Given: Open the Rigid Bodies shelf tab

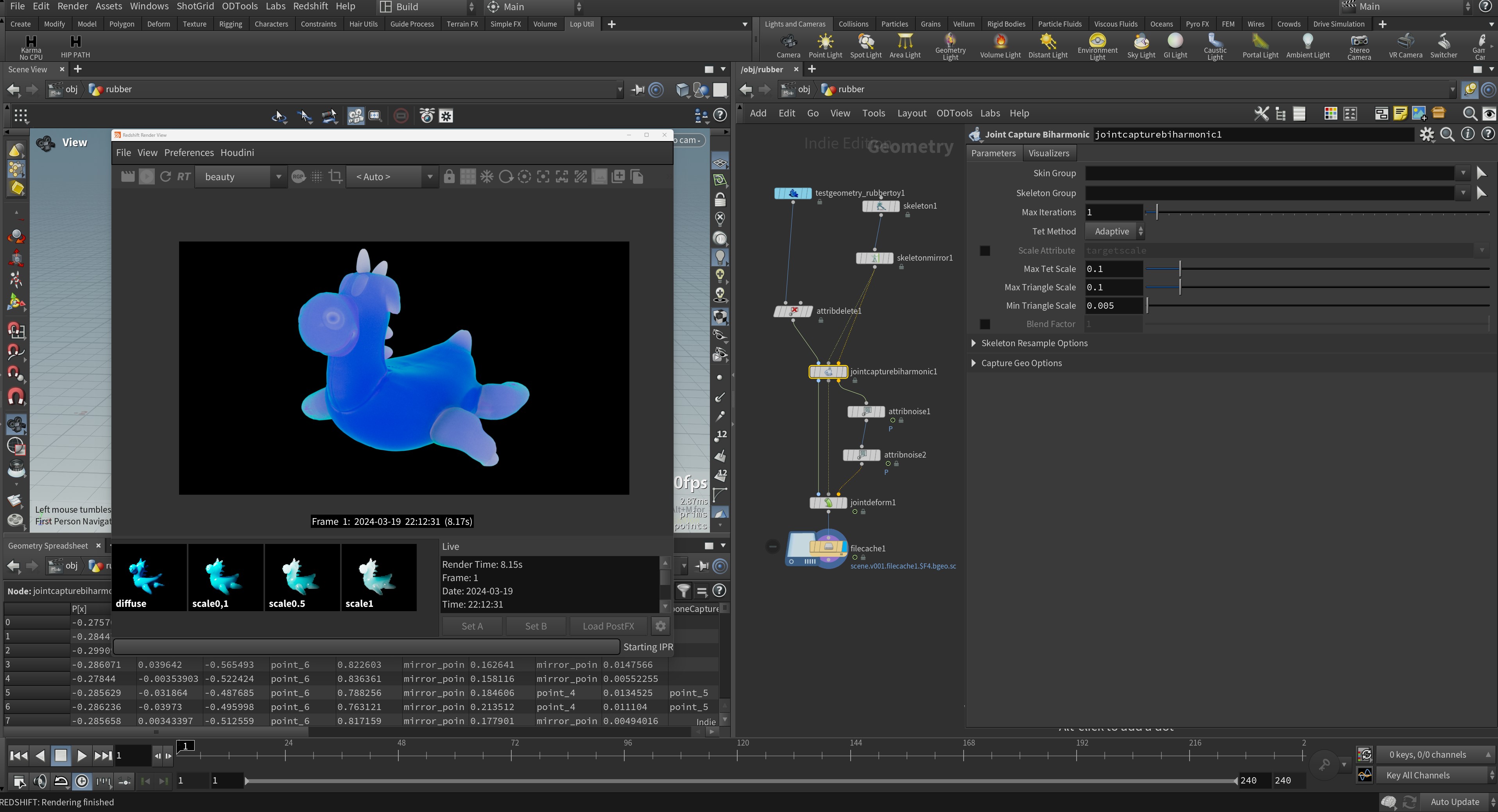Looking at the screenshot, I should pos(1006,24).
